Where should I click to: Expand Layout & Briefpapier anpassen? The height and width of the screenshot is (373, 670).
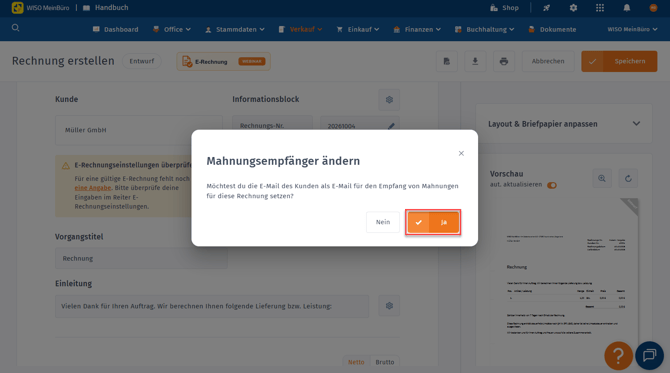(x=564, y=124)
